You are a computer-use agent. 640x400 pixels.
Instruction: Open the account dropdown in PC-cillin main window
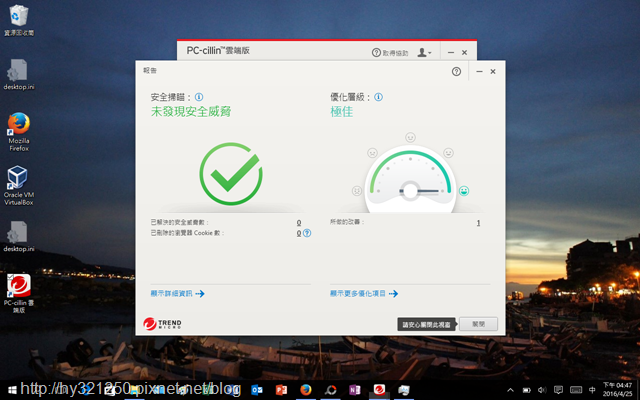424,53
